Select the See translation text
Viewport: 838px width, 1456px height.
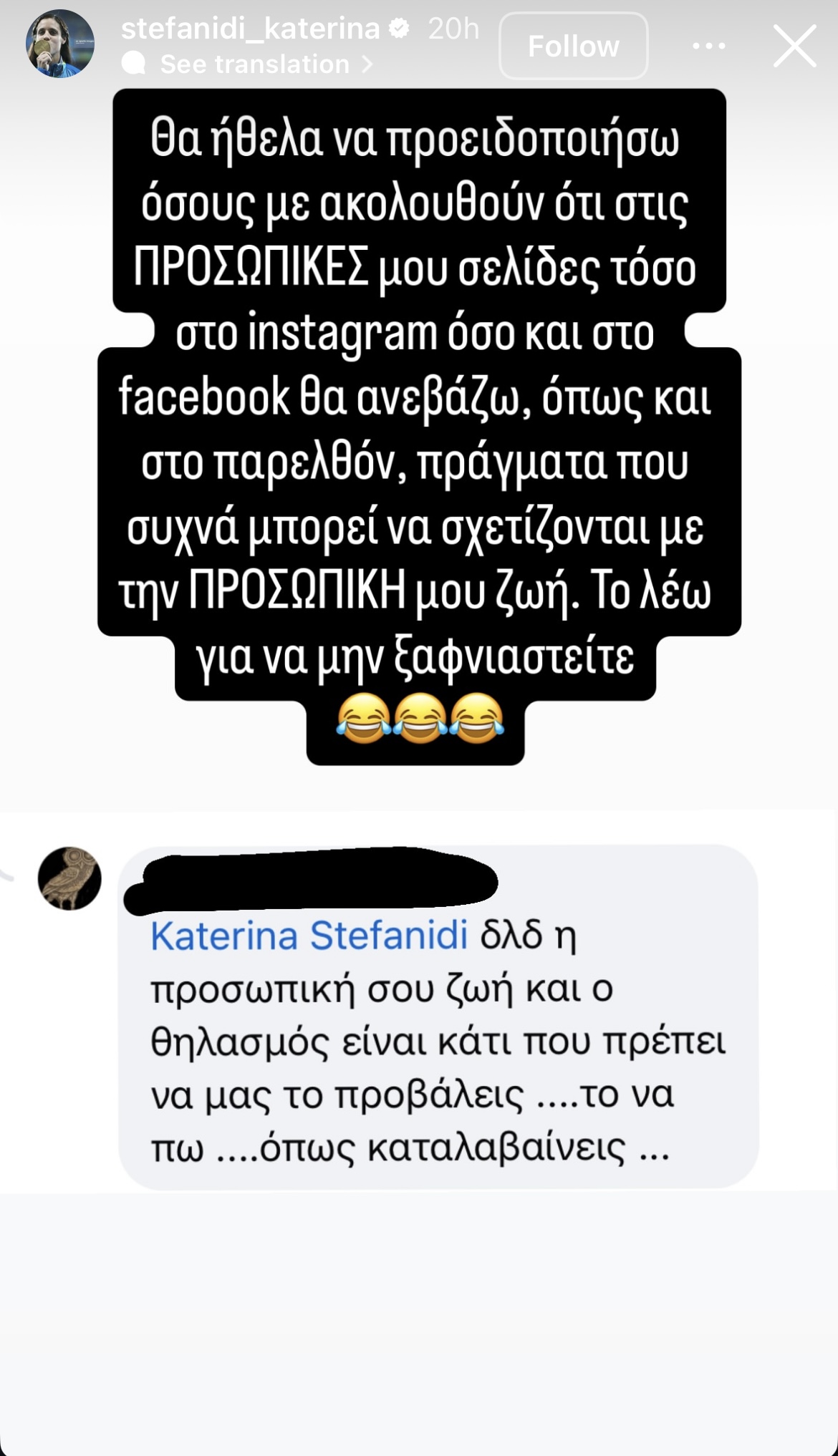pos(255,64)
